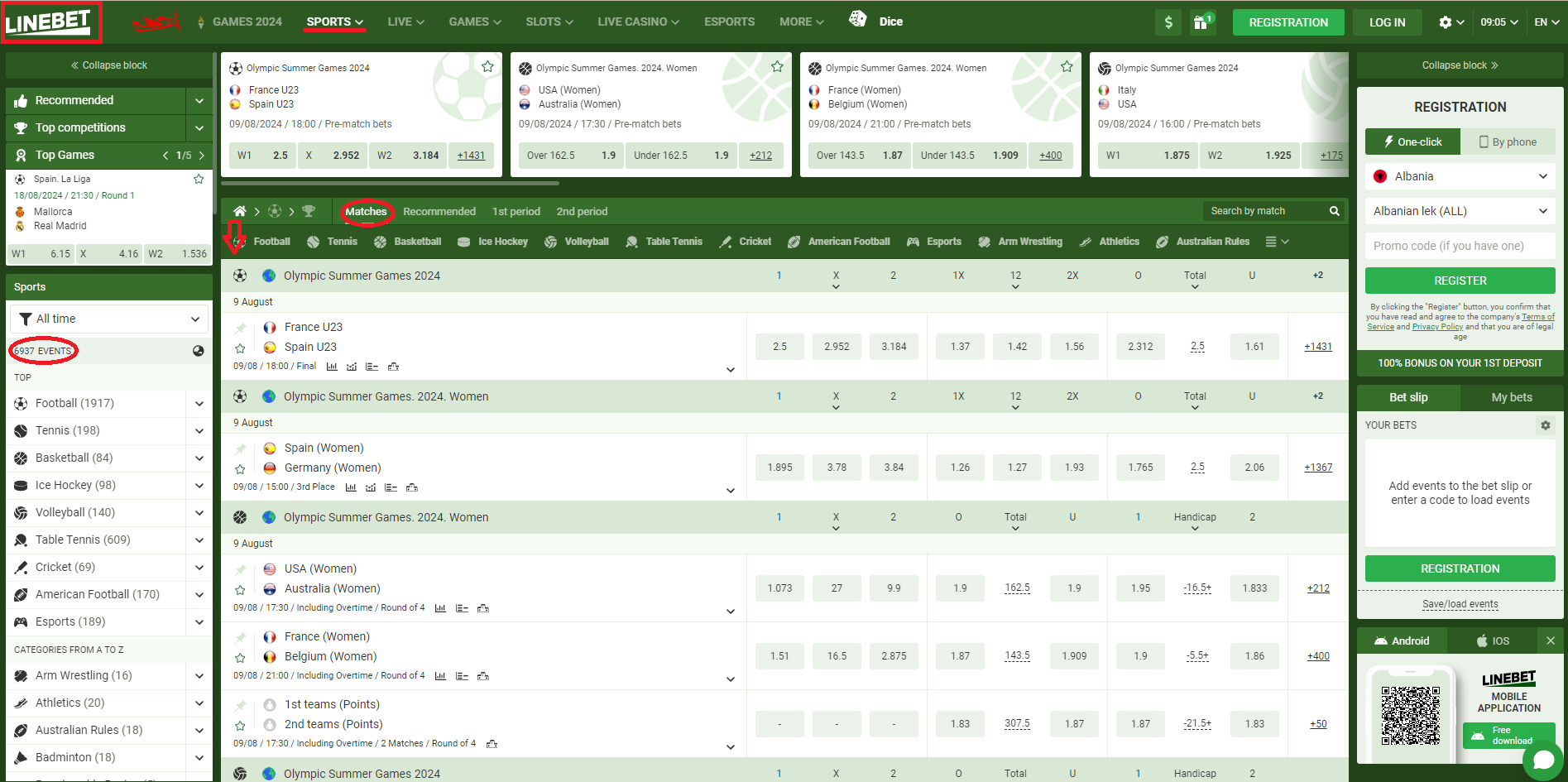
Task: Click the Free download Android button
Action: pos(1508,736)
